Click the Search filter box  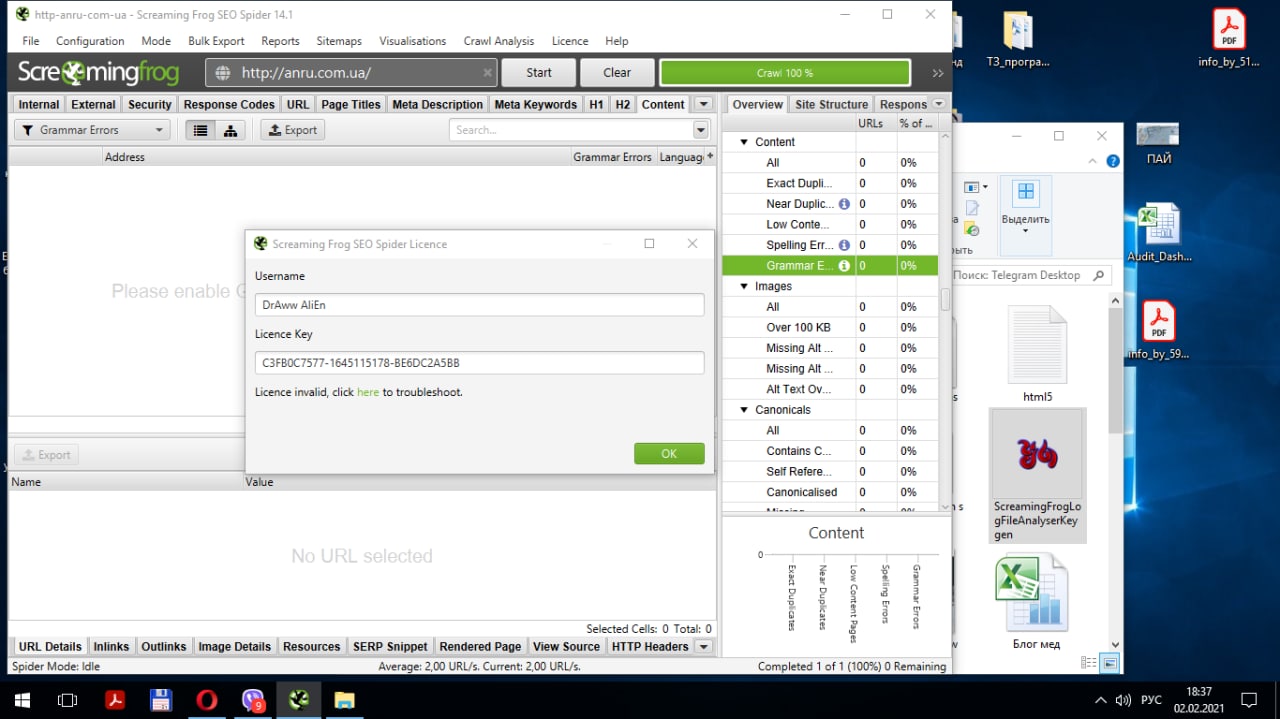pos(571,130)
